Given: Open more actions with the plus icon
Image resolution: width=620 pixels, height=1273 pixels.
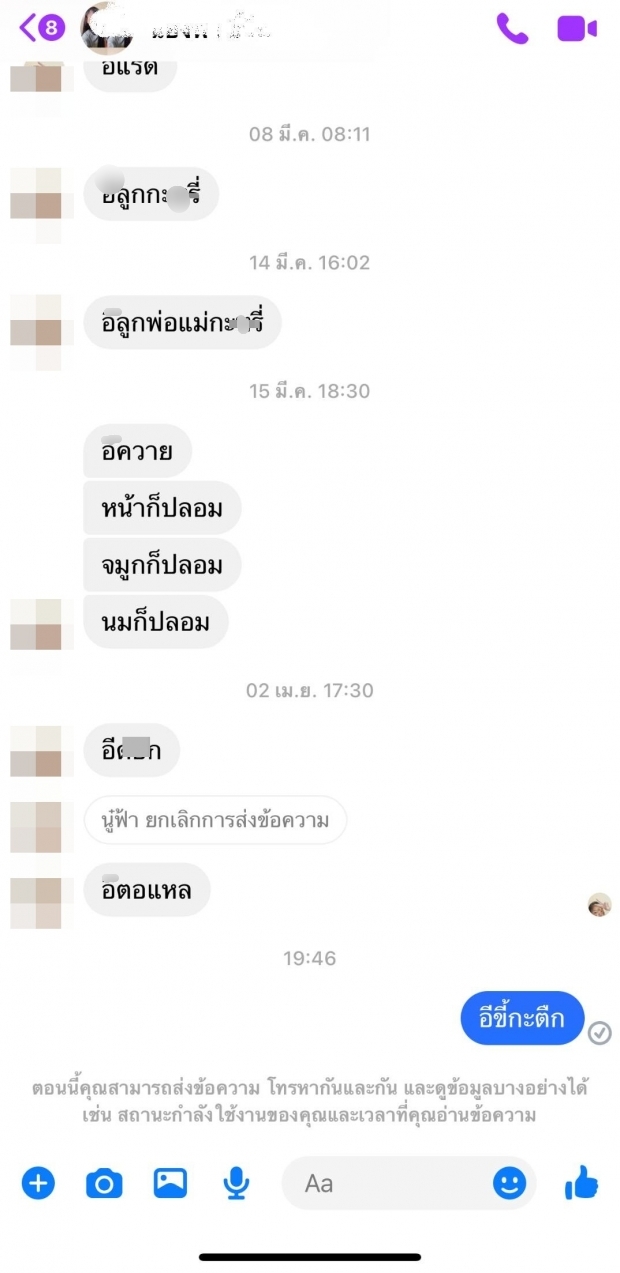Looking at the screenshot, I should click(x=38, y=1183).
